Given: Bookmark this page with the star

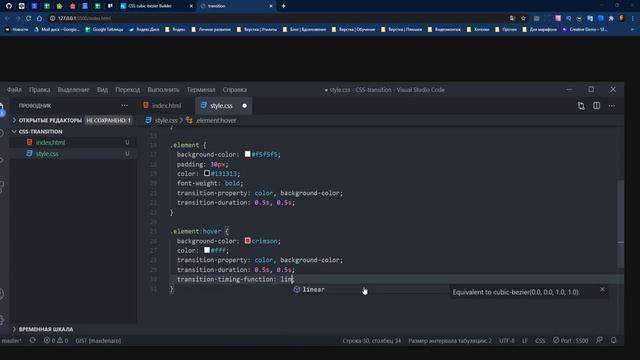Looking at the screenshot, I should pos(523,18).
